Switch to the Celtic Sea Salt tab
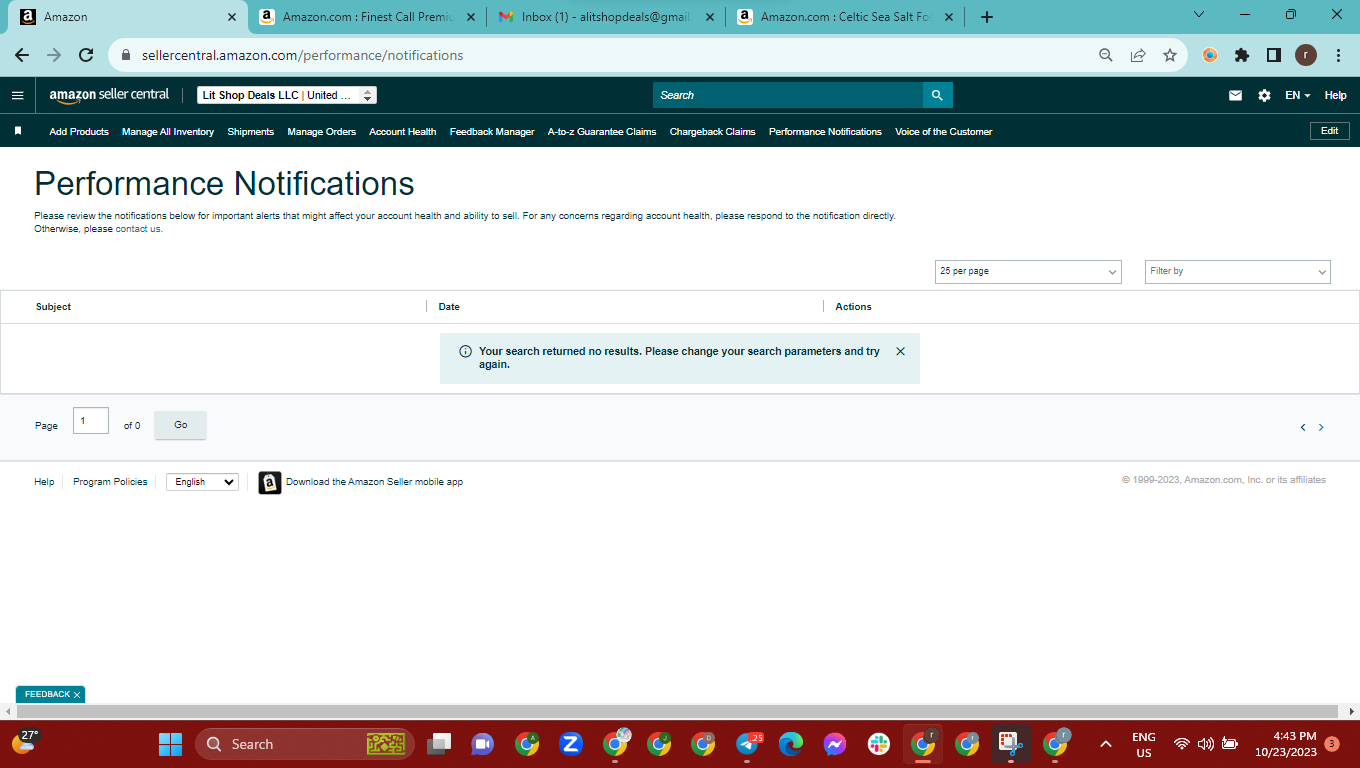The width and height of the screenshot is (1360, 768). click(x=845, y=17)
